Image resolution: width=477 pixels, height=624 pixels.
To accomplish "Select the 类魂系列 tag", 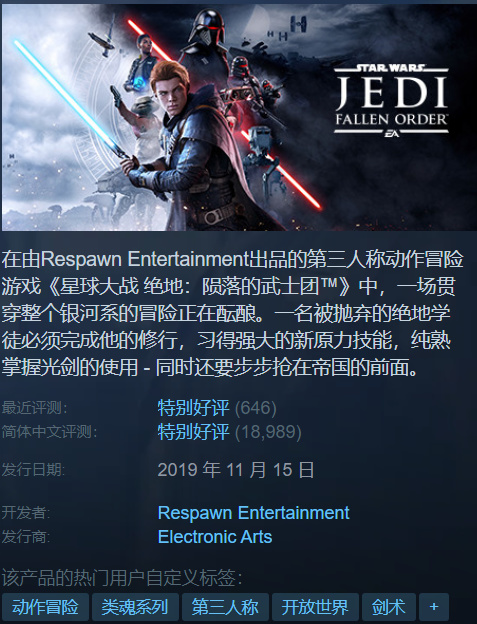I will 135,607.
